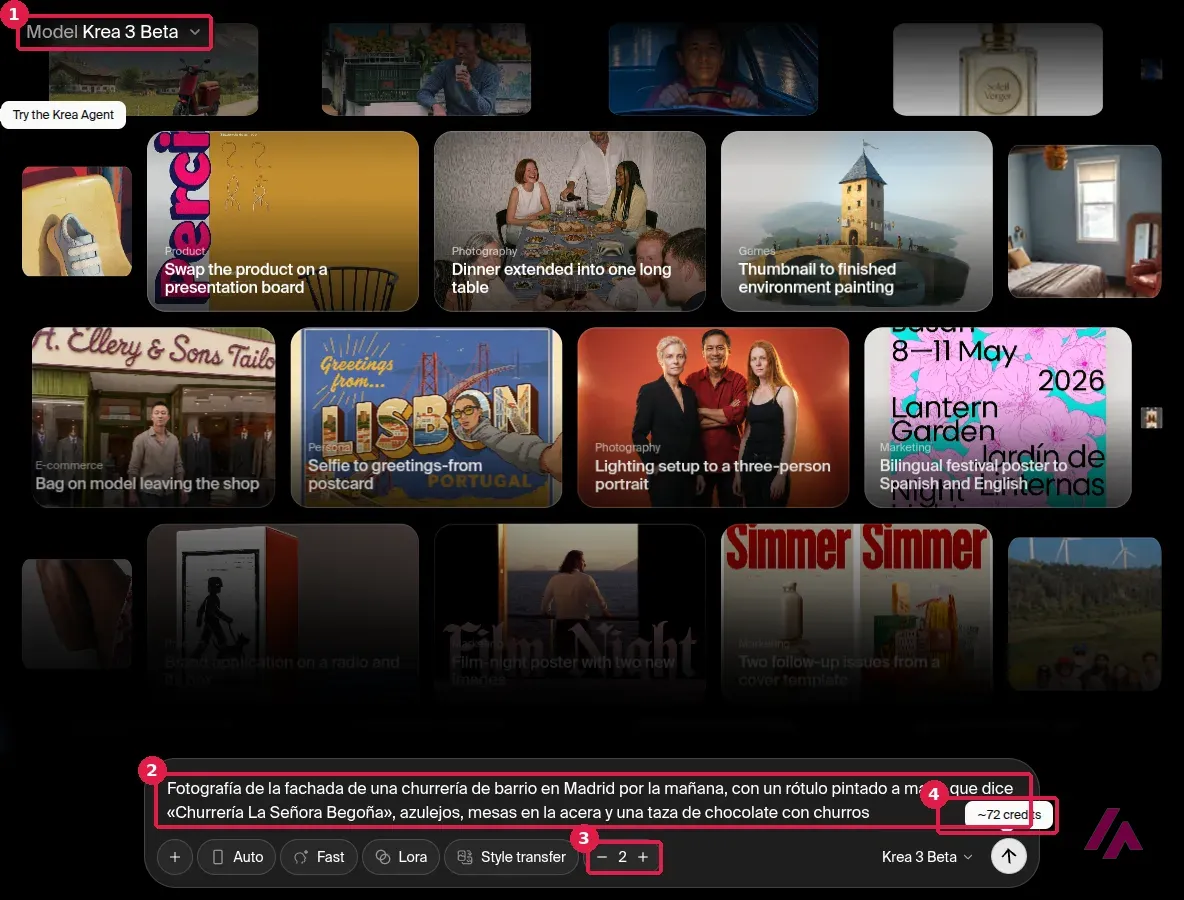The width and height of the screenshot is (1184, 900).
Task: Click the image count value 2
Action: point(622,857)
